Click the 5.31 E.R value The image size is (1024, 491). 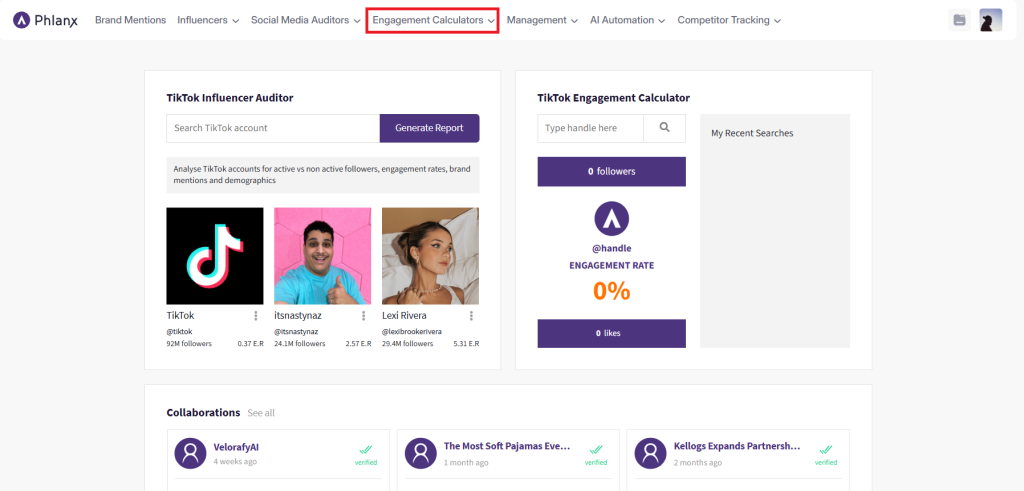pos(466,344)
